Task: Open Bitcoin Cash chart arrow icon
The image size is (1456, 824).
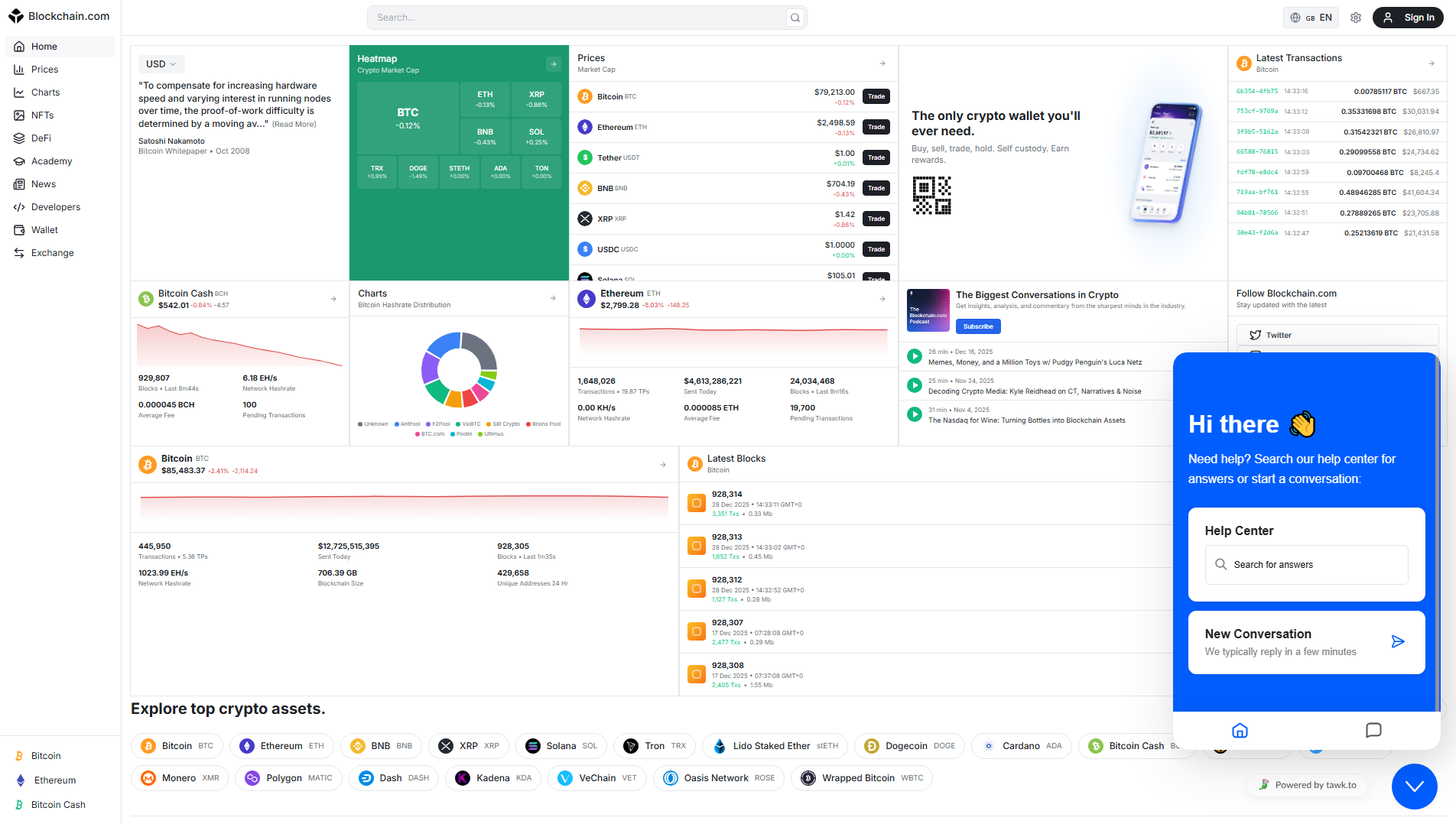Action: click(333, 299)
